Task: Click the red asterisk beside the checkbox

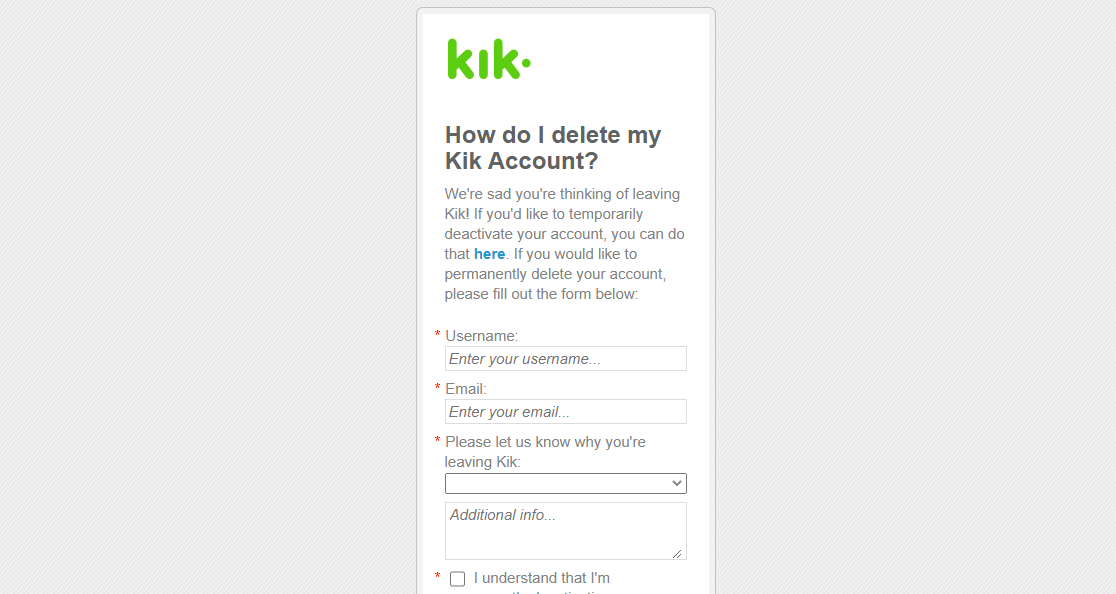Action: point(437,577)
